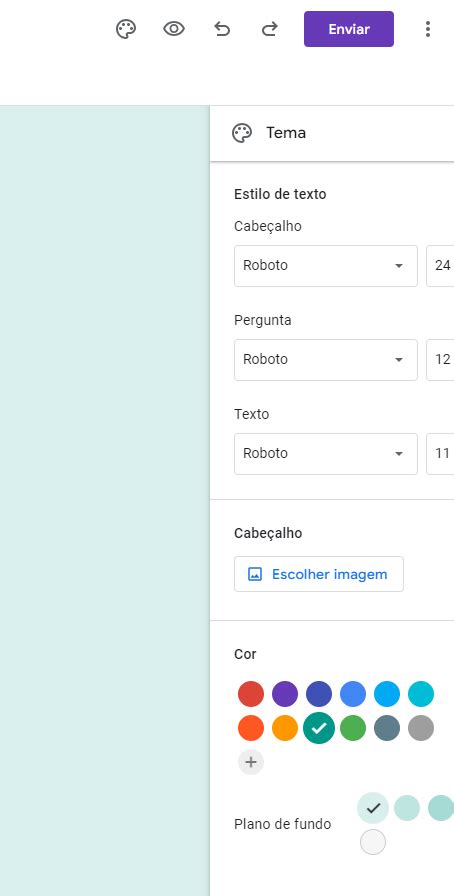Select the gray background color option
The height and width of the screenshot is (896, 454).
(x=373, y=842)
